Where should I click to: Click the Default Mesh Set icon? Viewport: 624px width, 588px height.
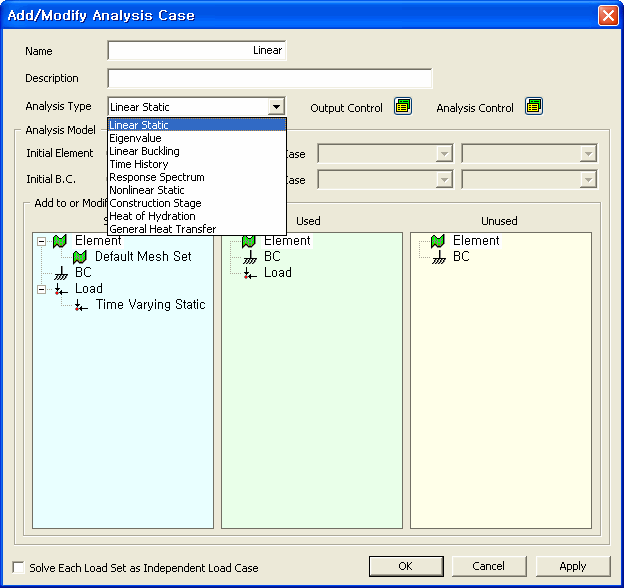80,257
